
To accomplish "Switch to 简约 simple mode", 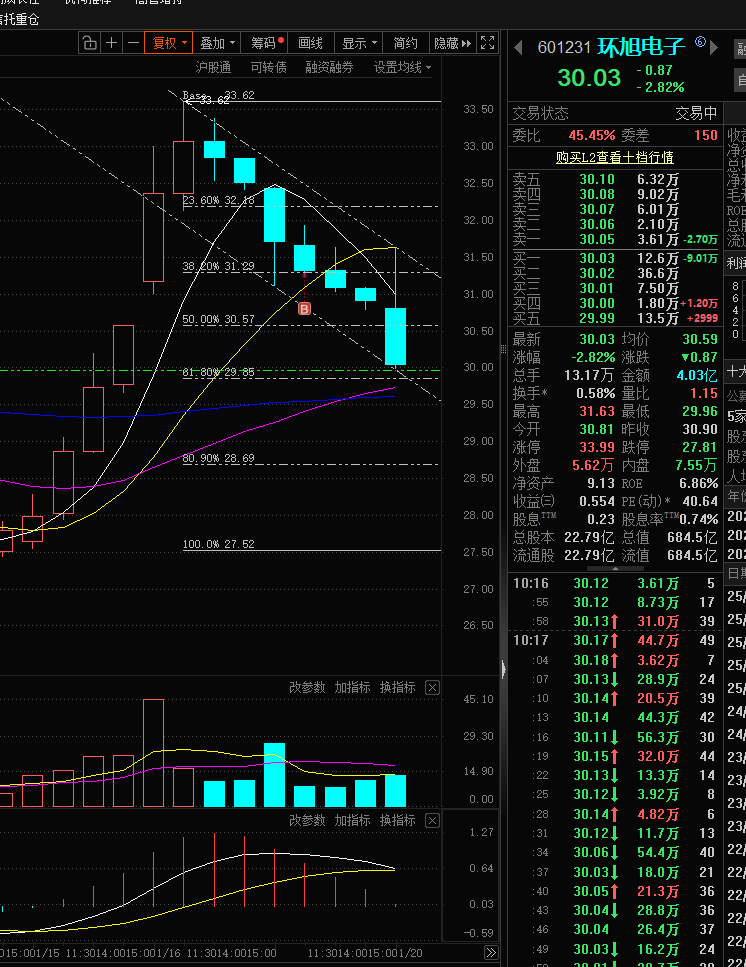I will click(x=406, y=43).
